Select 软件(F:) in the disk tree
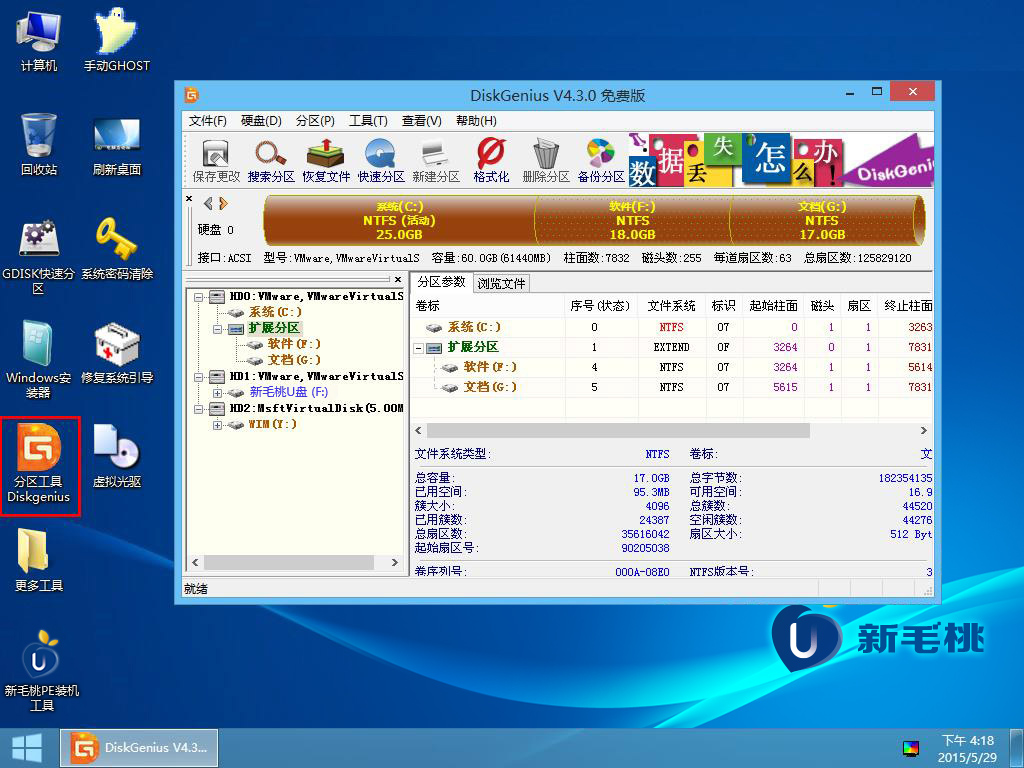 point(294,344)
